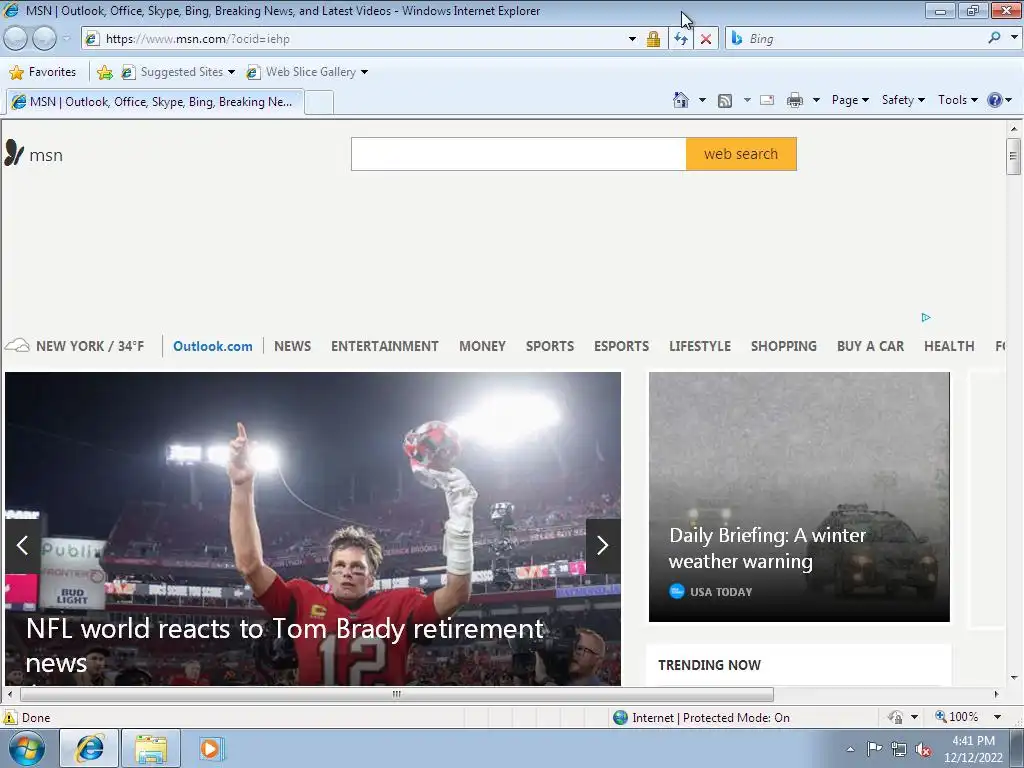Click the network tray icon

[x=899, y=749]
